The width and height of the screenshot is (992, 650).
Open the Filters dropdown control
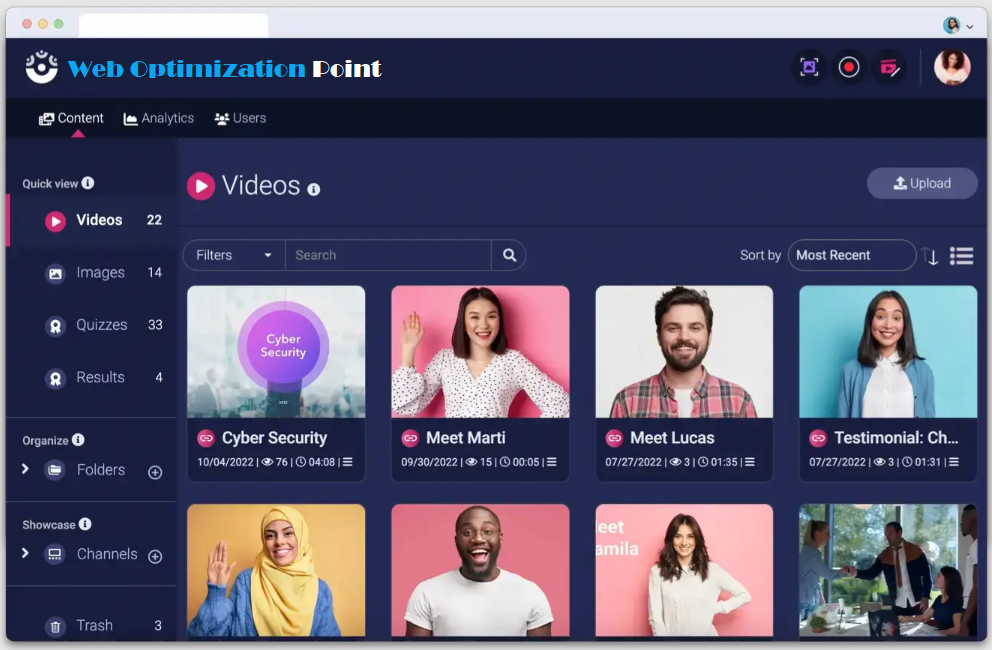(232, 255)
